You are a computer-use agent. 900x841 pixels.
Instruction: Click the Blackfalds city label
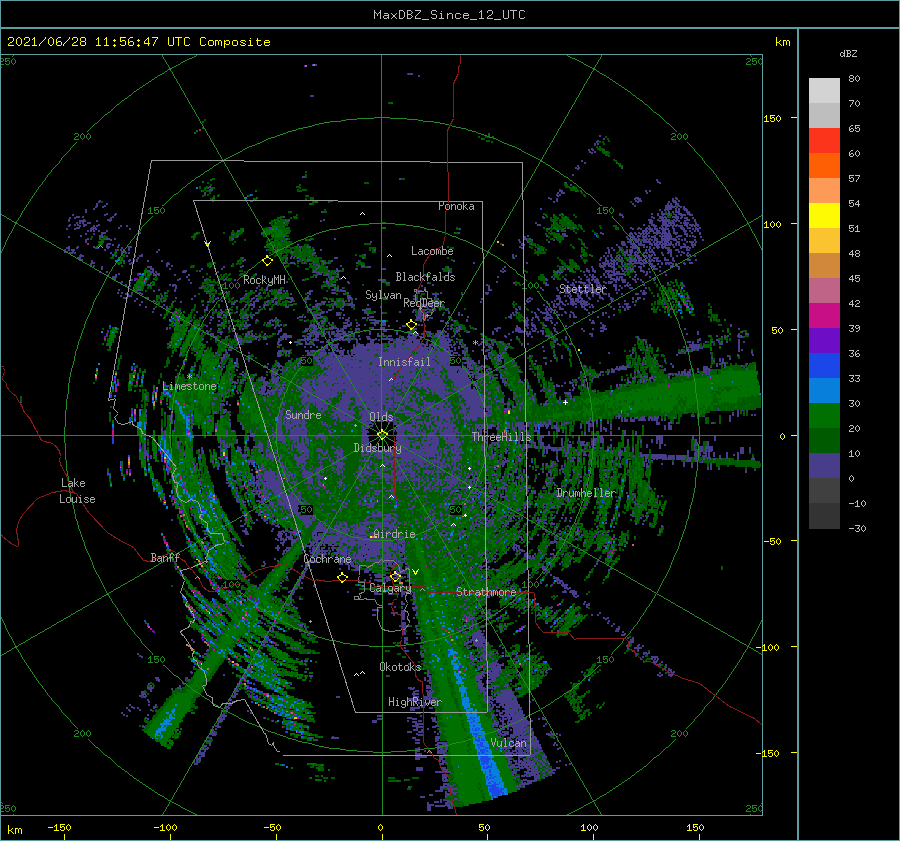click(425, 277)
